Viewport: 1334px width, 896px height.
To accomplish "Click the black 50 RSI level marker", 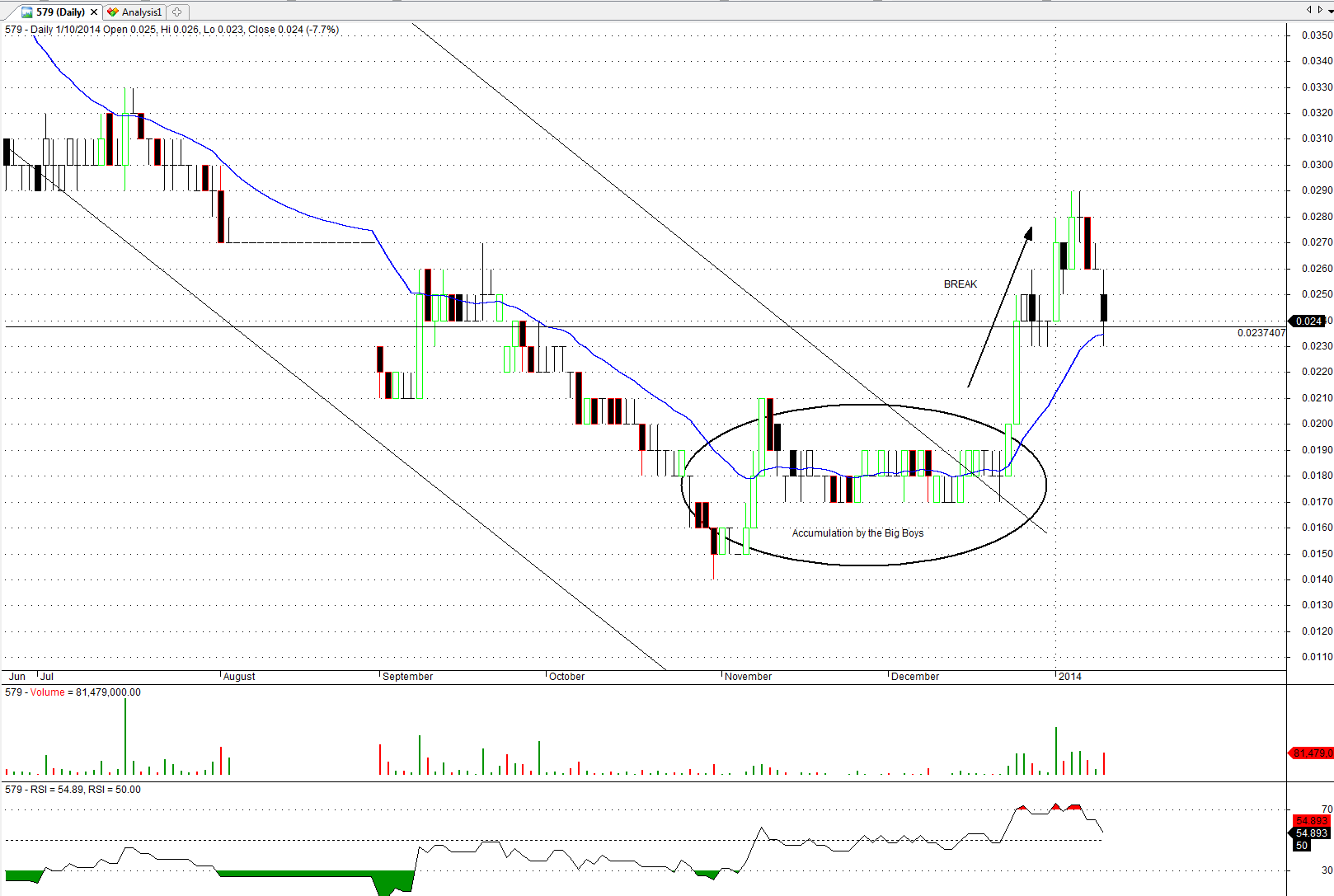I will pyautogui.click(x=1302, y=846).
